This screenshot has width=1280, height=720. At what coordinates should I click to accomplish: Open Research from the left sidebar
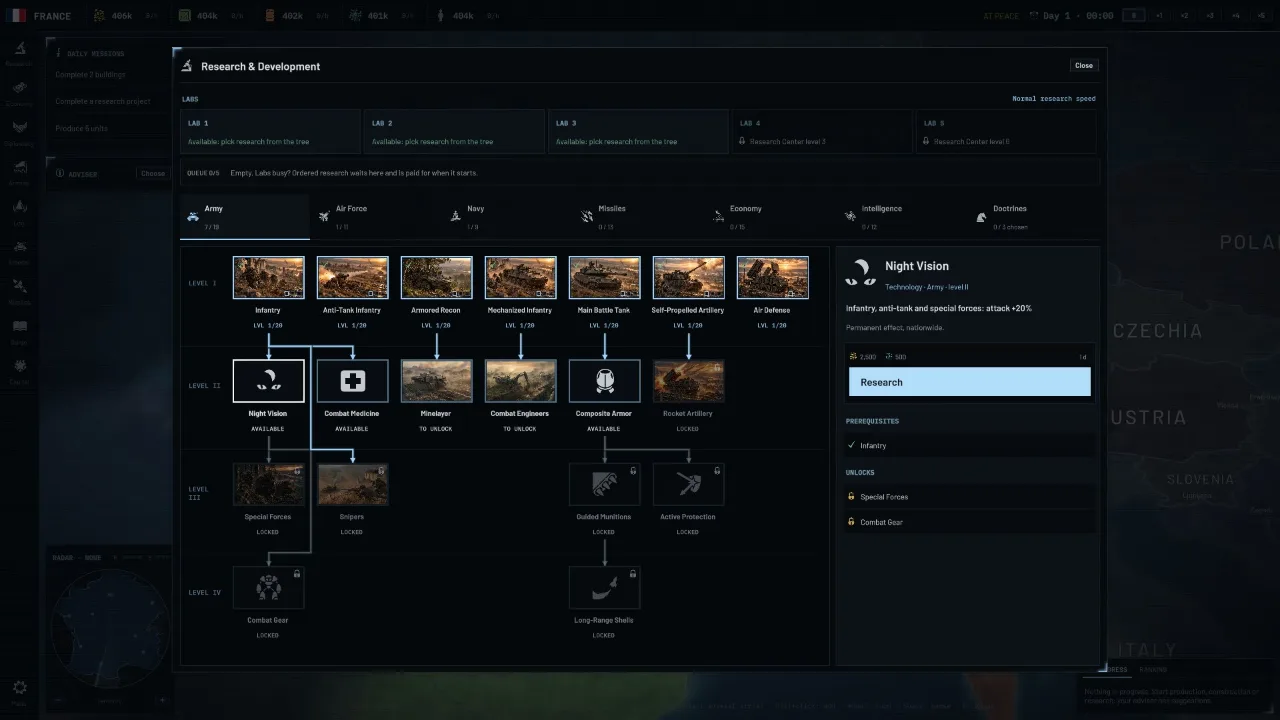[19, 53]
